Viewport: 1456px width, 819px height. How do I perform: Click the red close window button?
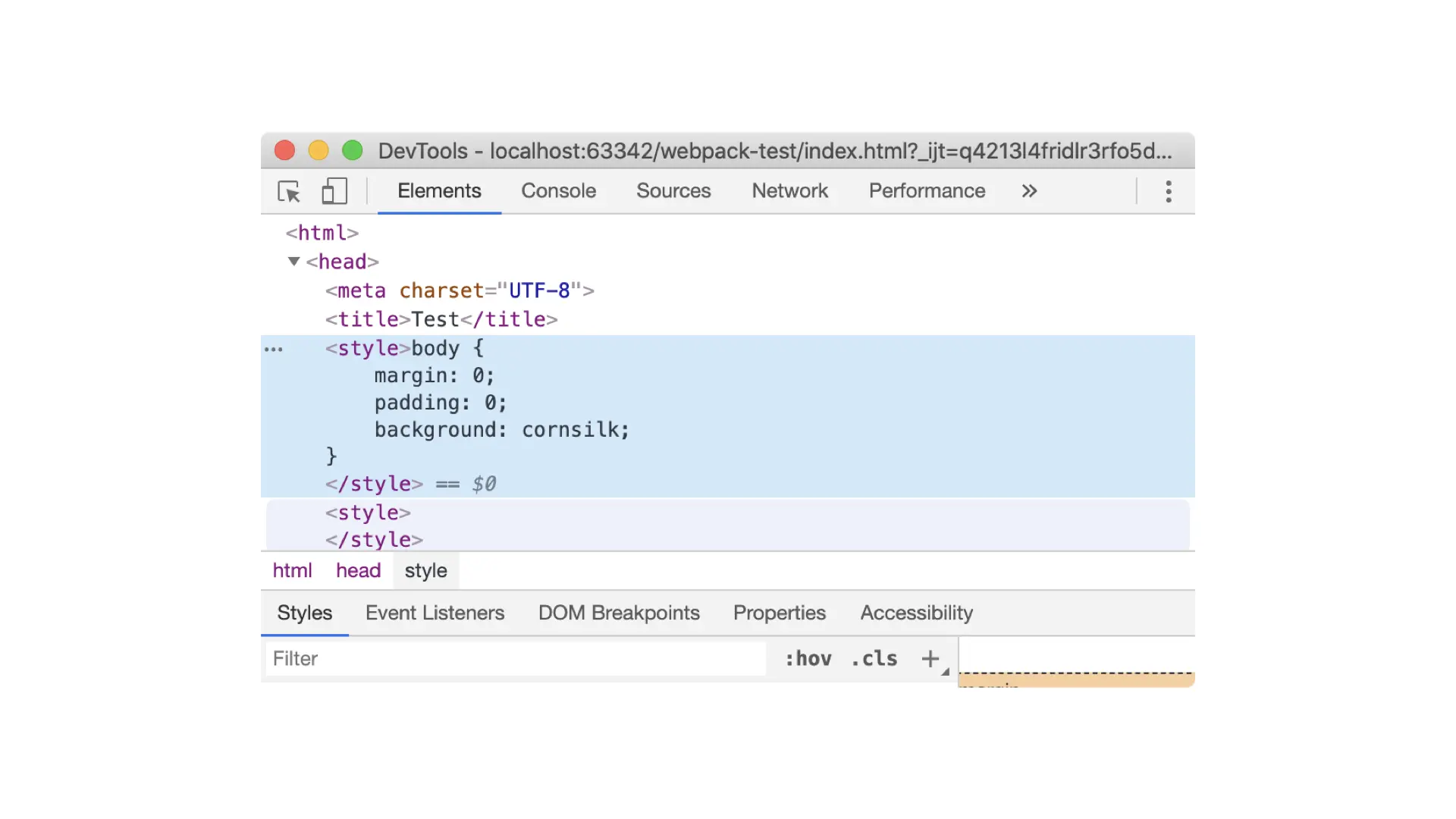click(284, 150)
